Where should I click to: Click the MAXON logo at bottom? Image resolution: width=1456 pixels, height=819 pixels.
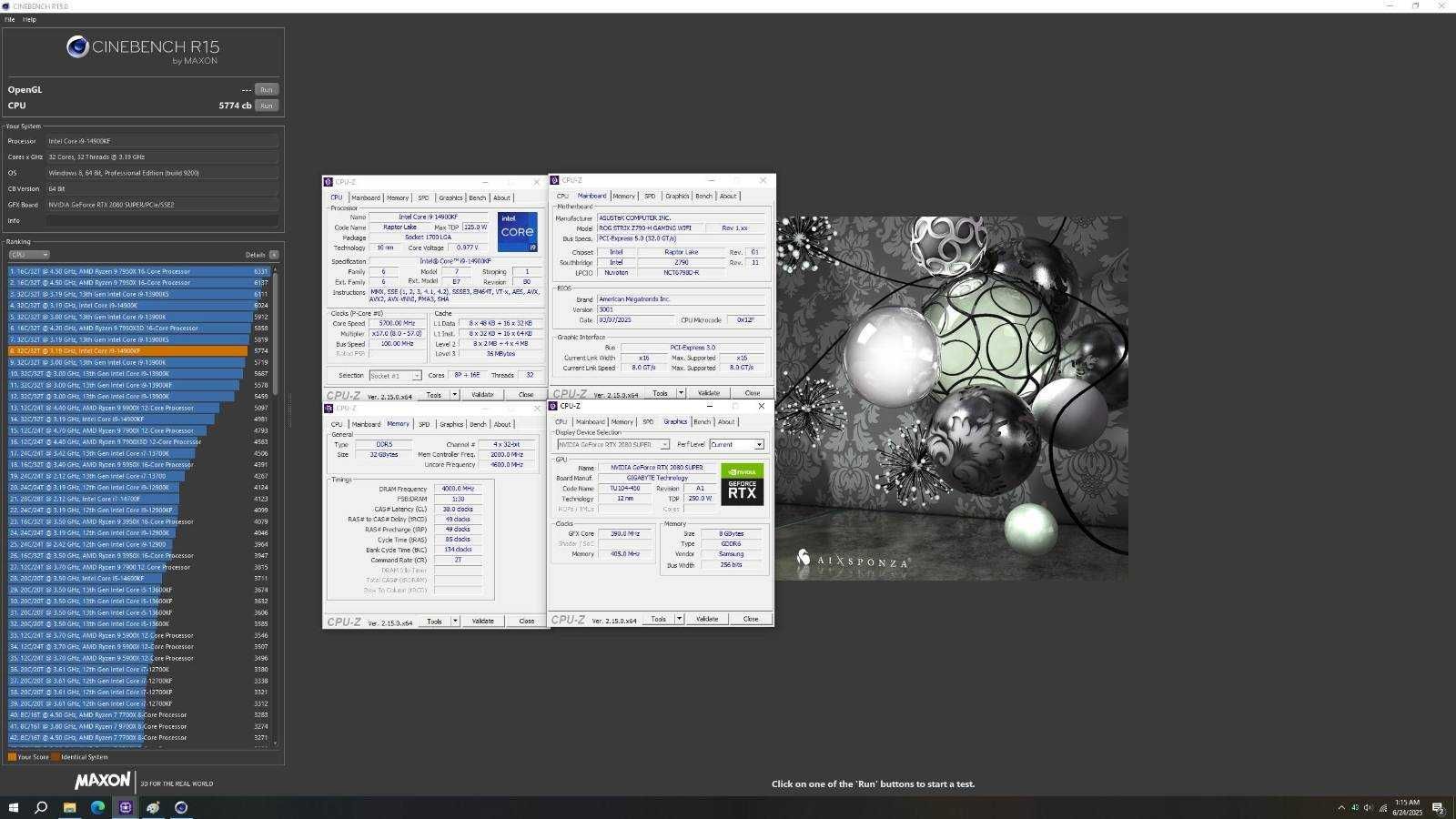(103, 781)
